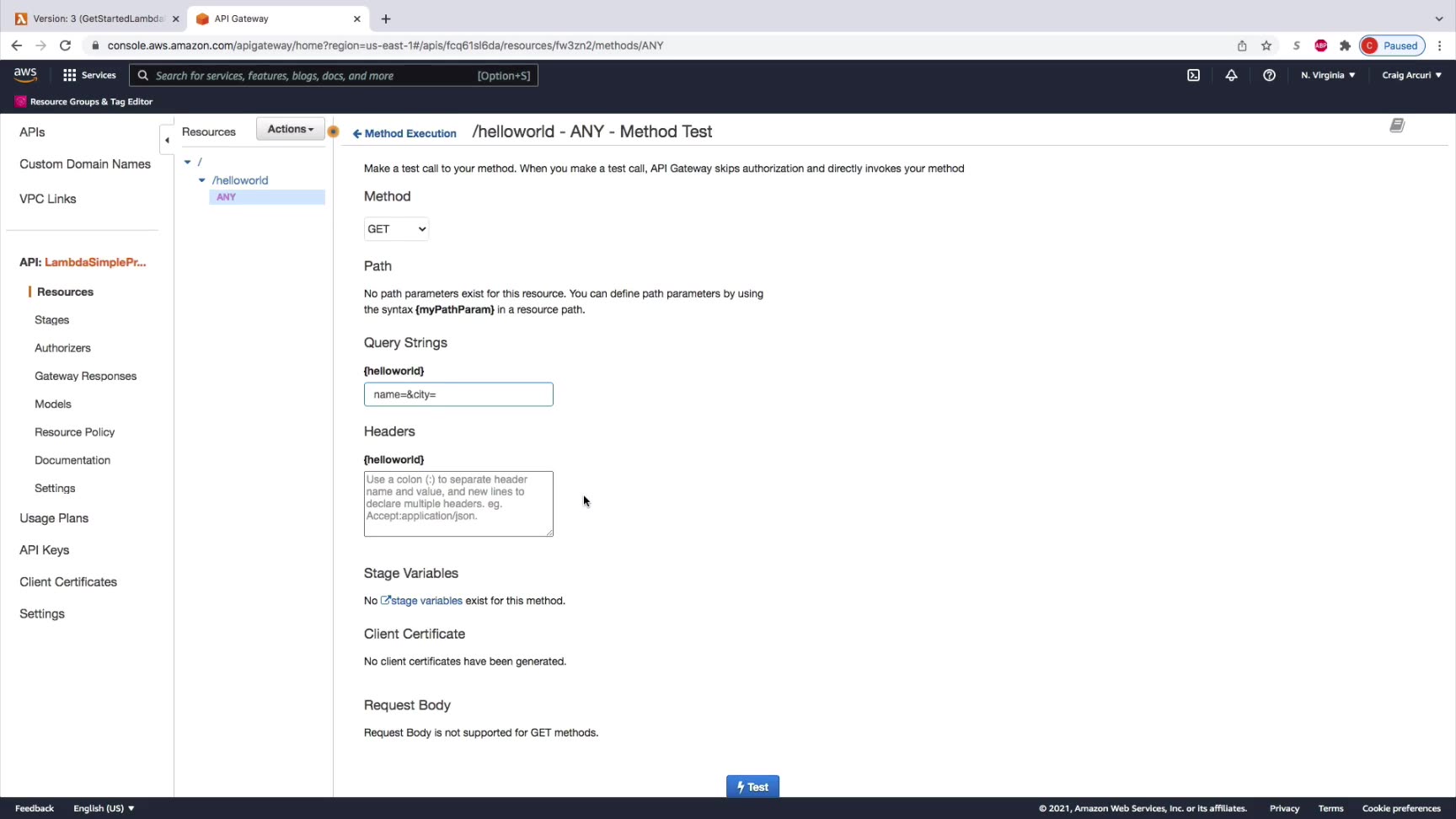The image size is (1456, 819).
Task: Go back to Method Execution
Action: tap(404, 133)
